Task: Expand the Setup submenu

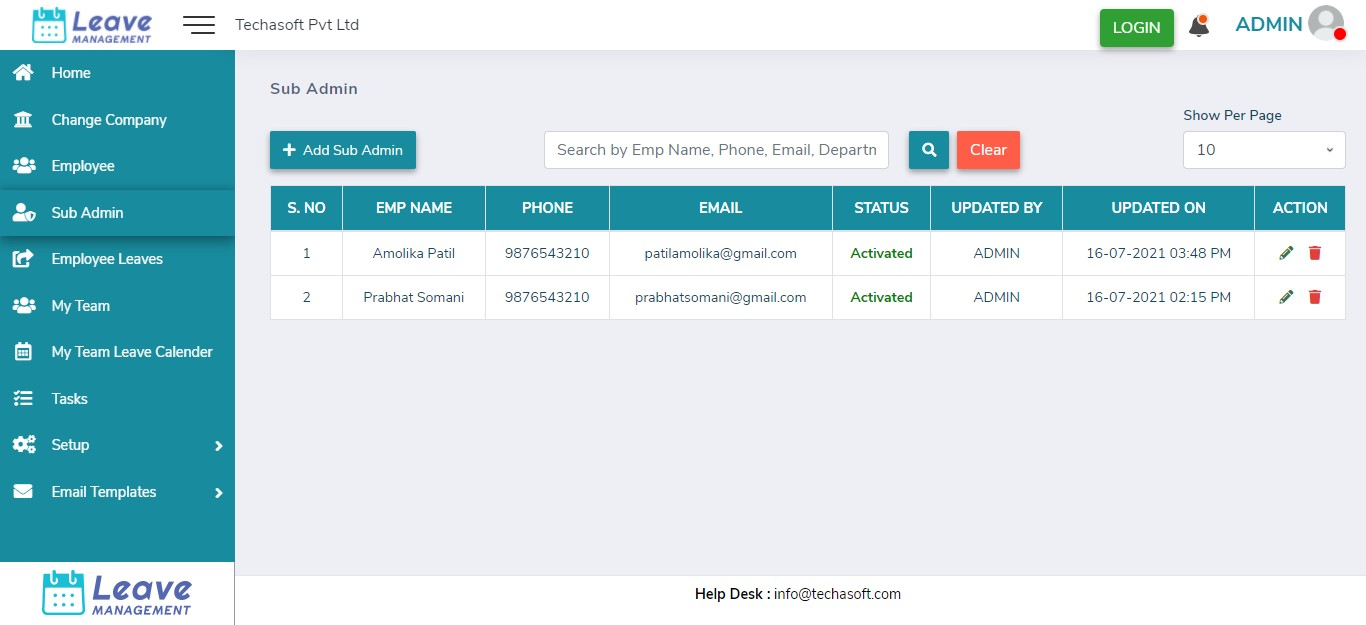Action: 117,445
